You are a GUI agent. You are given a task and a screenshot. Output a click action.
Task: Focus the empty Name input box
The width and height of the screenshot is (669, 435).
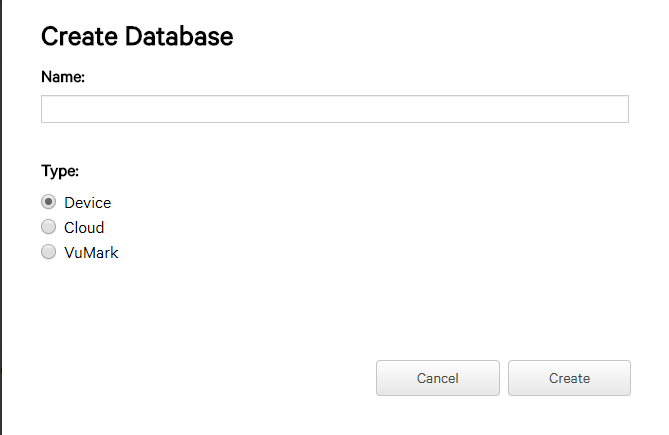pos(335,109)
